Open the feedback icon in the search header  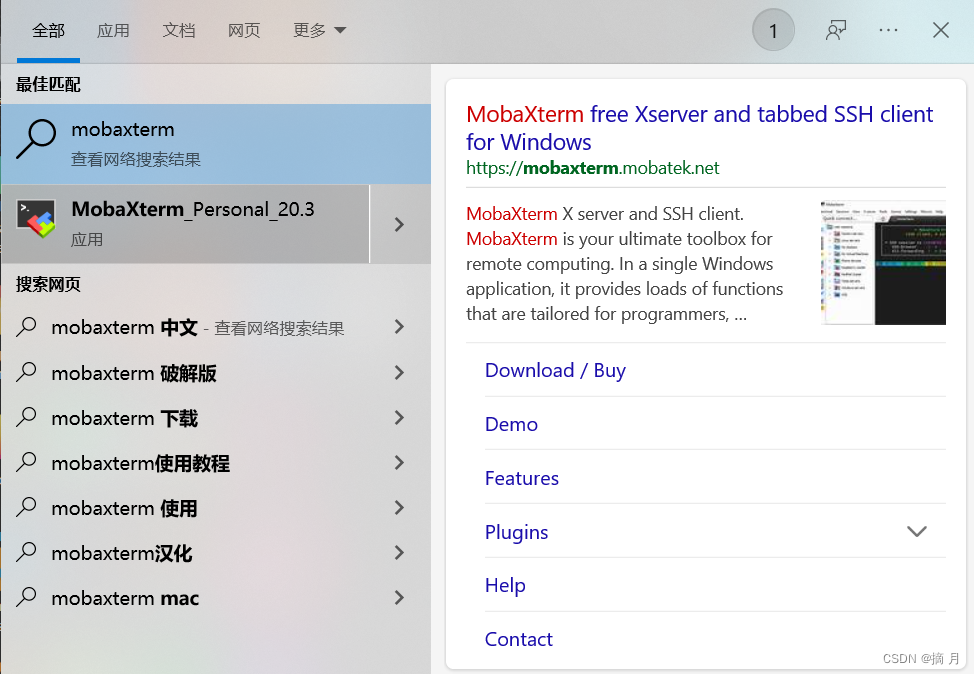point(835,30)
